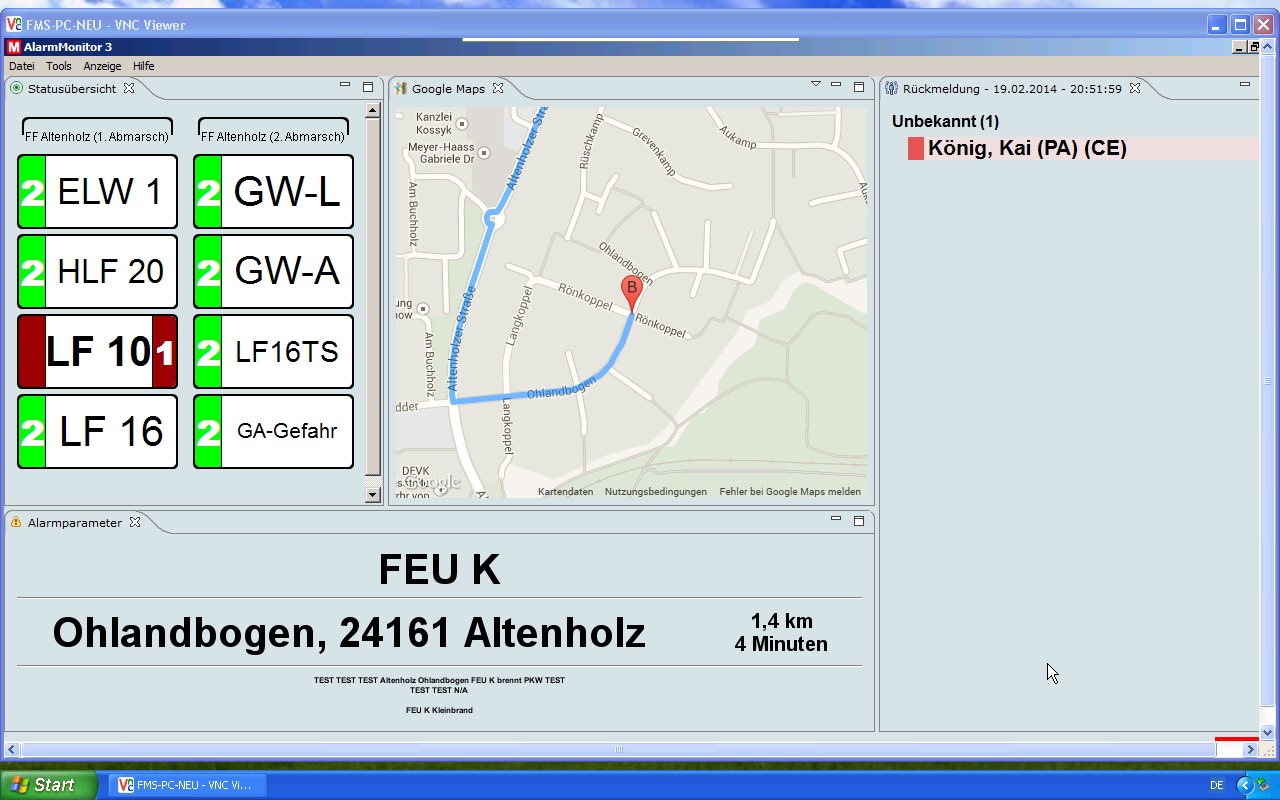Expand the Unbekannt (1) feedback group
The image size is (1280, 800).
point(945,122)
